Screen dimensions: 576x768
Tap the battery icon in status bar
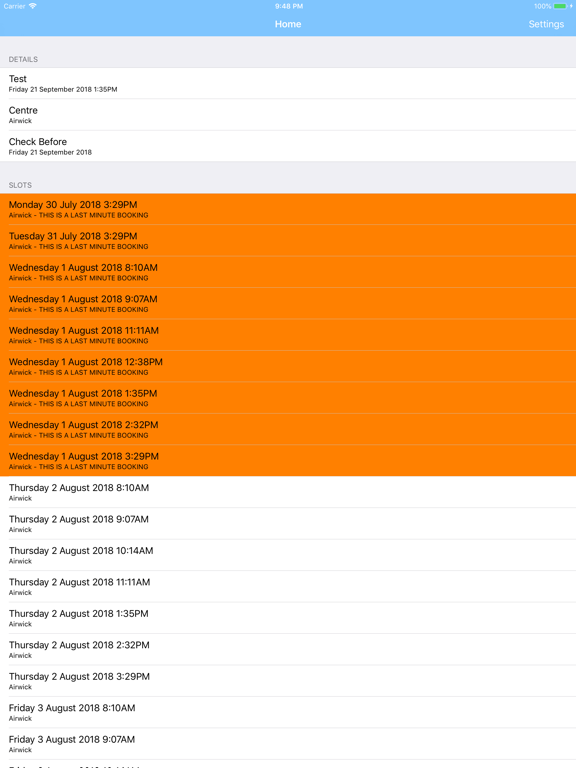pos(560,6)
